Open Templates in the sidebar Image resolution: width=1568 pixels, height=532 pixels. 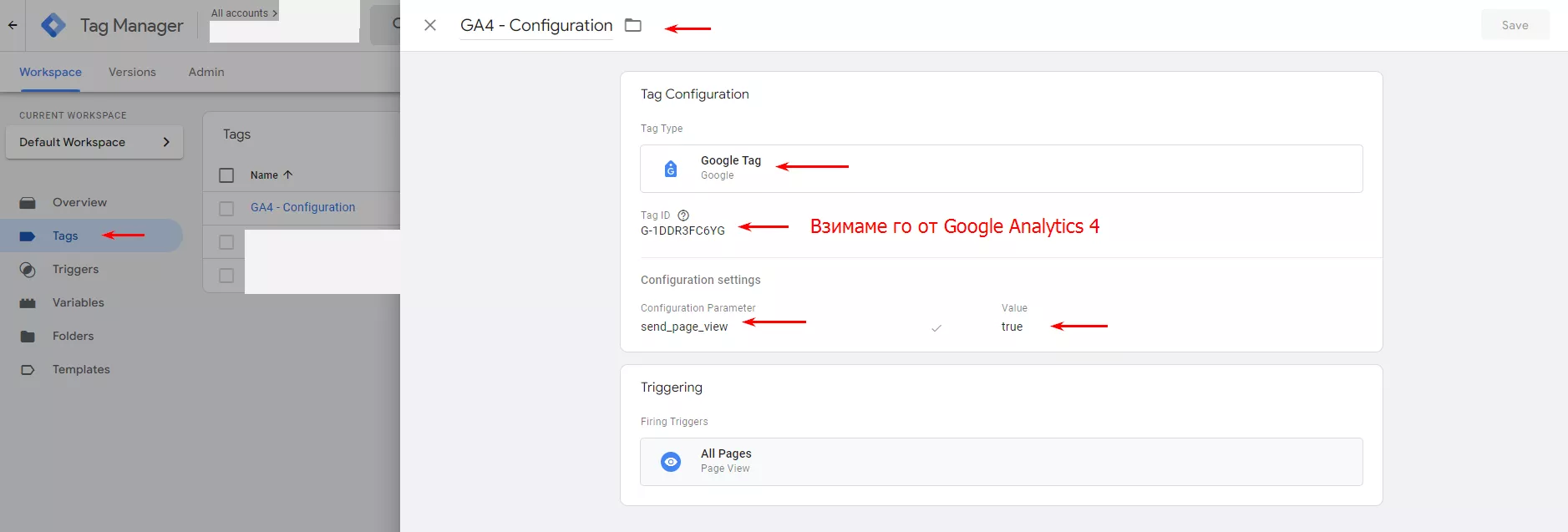click(81, 369)
